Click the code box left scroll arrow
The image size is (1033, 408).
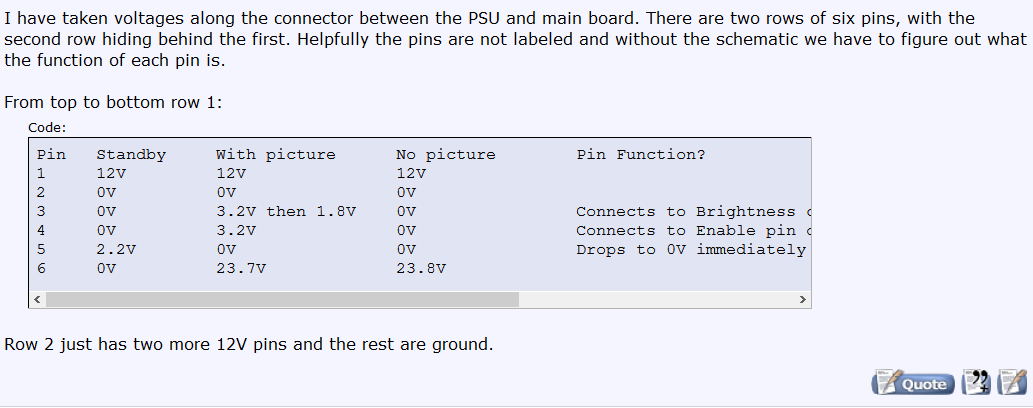coord(37,299)
